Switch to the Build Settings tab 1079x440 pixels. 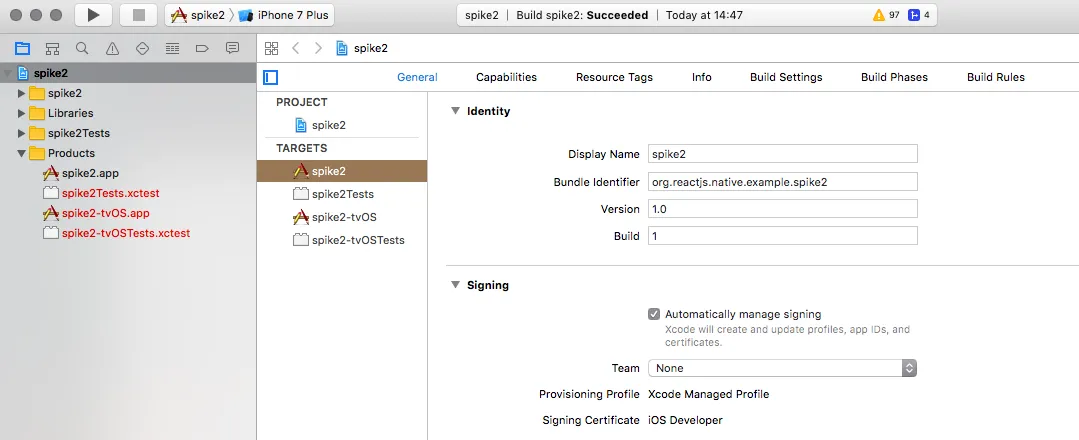click(x=786, y=77)
